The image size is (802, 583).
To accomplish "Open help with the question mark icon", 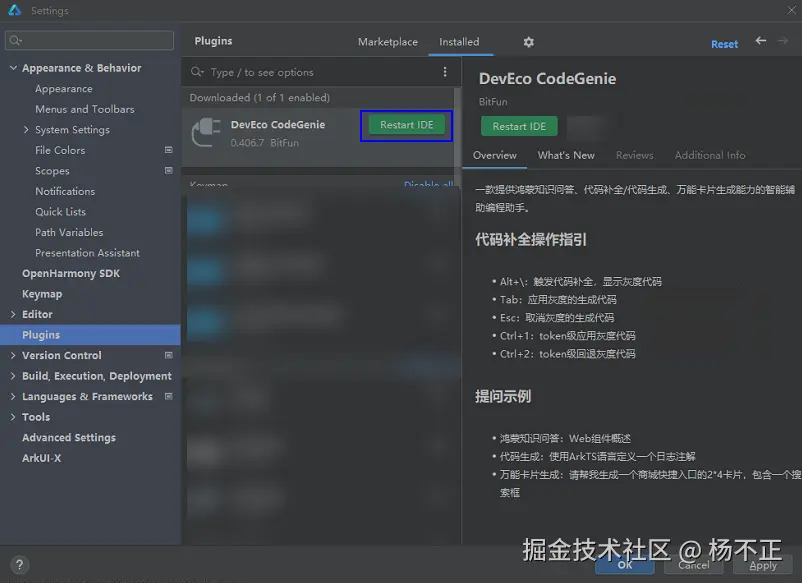I will click(x=19, y=565).
